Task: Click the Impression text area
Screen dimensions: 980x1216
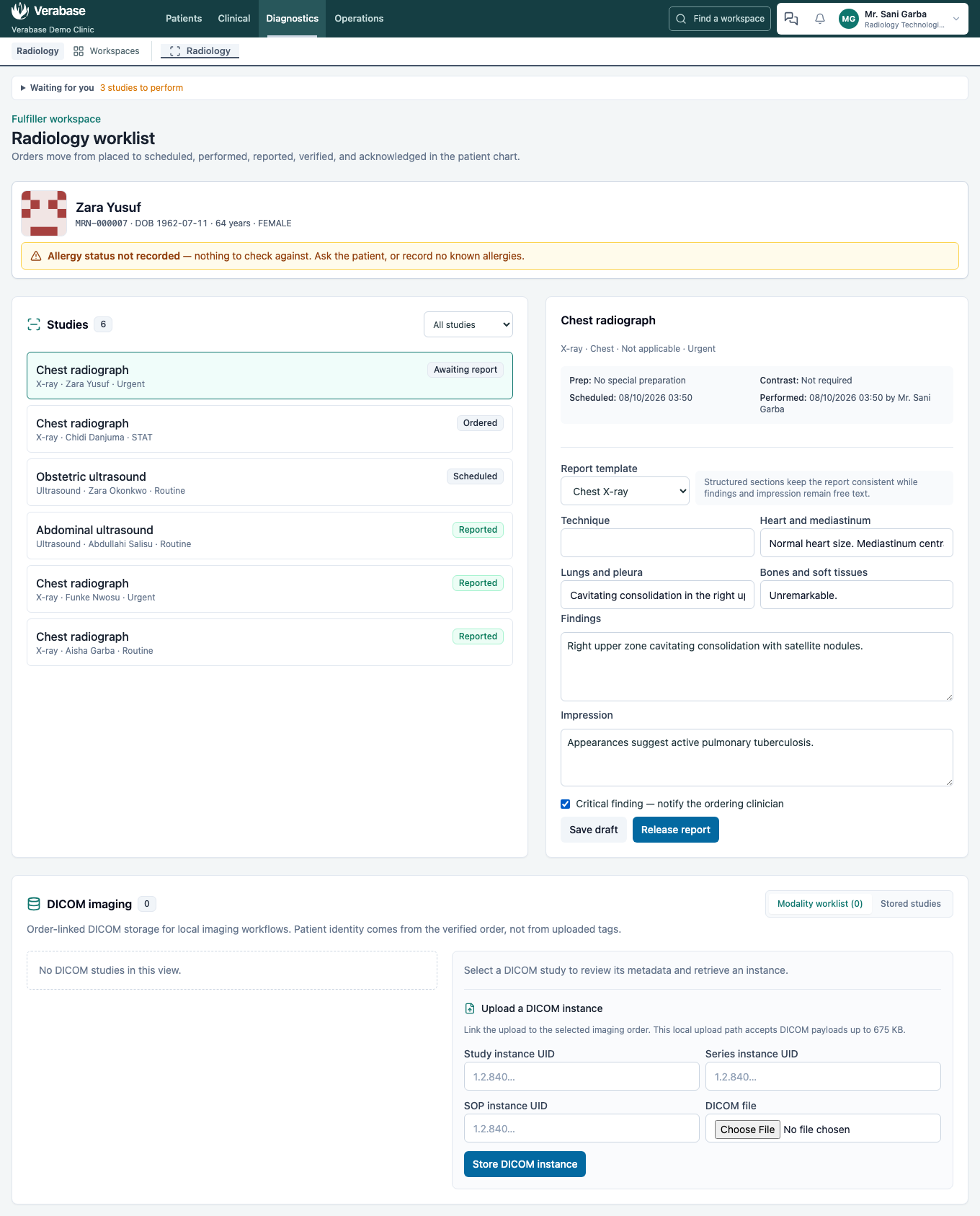Action: (x=757, y=758)
